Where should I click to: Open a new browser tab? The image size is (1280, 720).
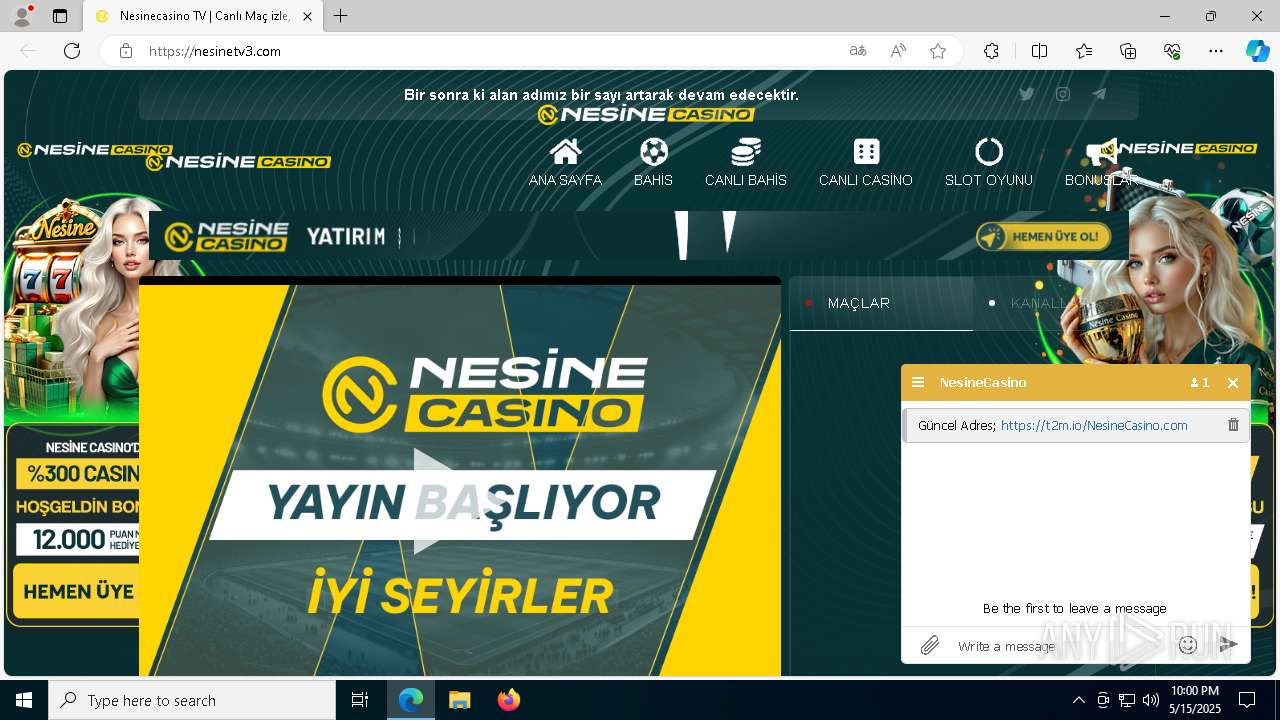click(x=341, y=16)
